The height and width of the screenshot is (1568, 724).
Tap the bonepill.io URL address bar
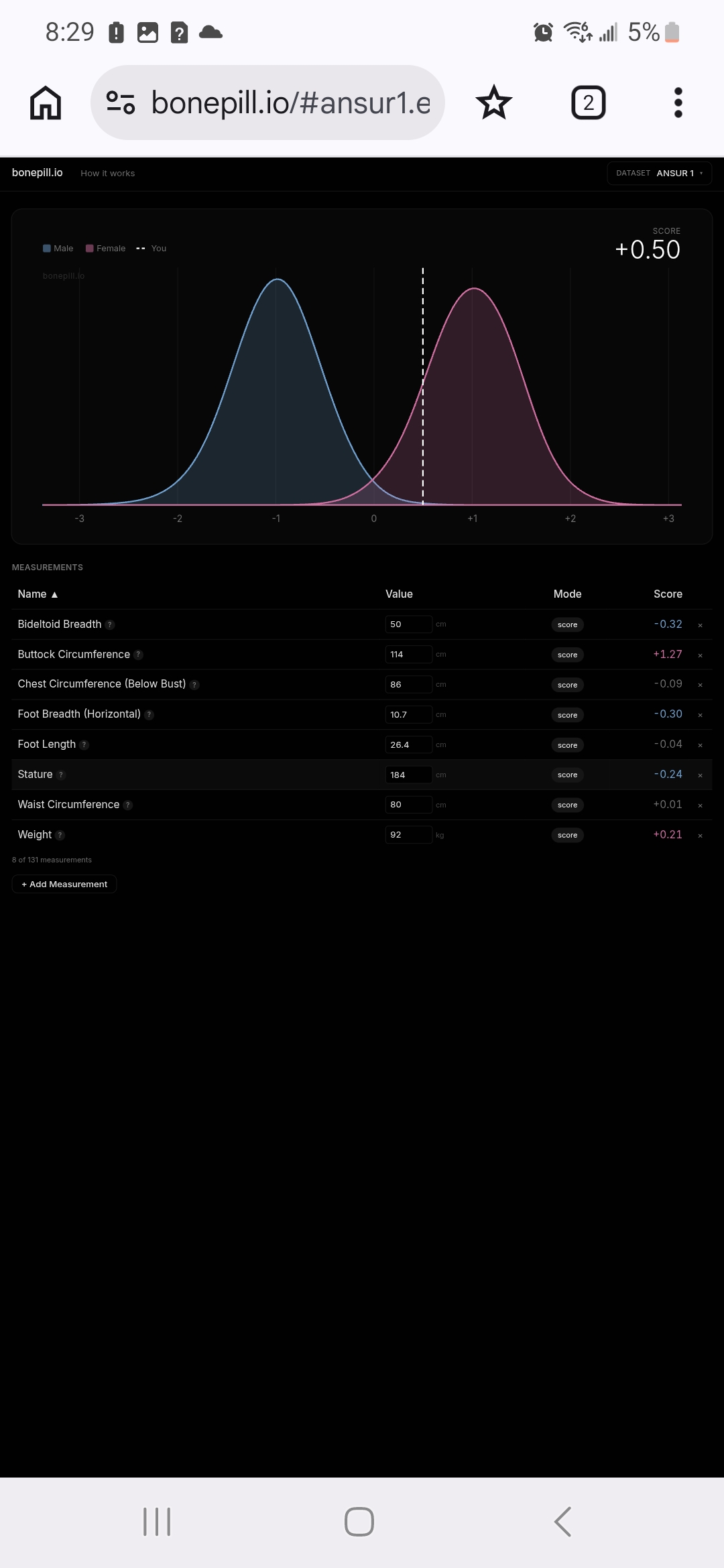point(267,103)
